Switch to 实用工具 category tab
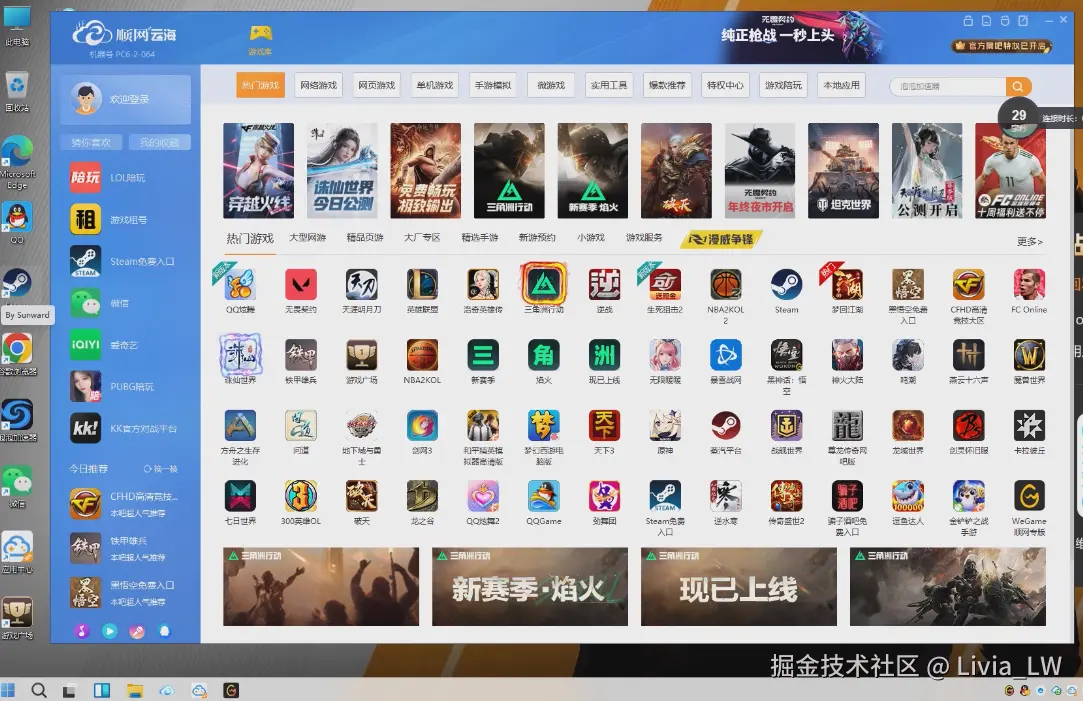Screen dimensions: 1083x701 pyautogui.click(x=608, y=86)
